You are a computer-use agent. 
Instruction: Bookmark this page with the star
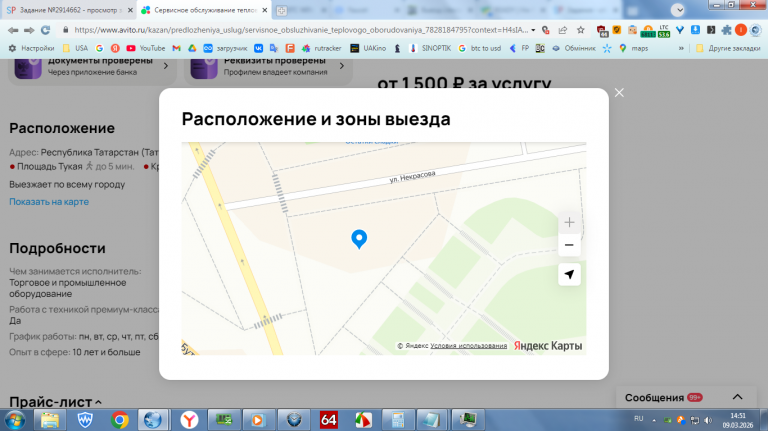point(580,30)
